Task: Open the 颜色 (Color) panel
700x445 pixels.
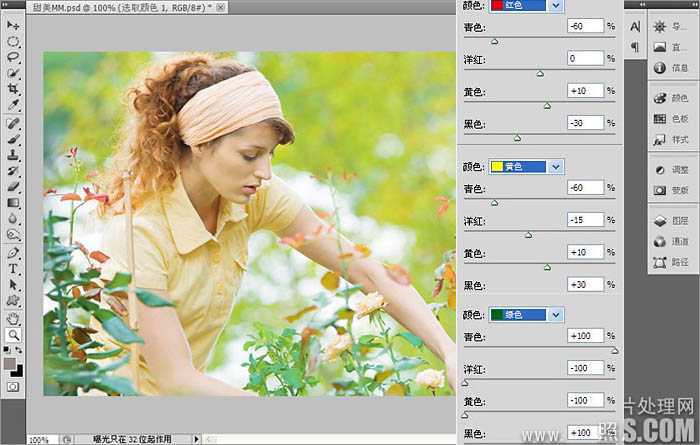Action: [x=671, y=98]
